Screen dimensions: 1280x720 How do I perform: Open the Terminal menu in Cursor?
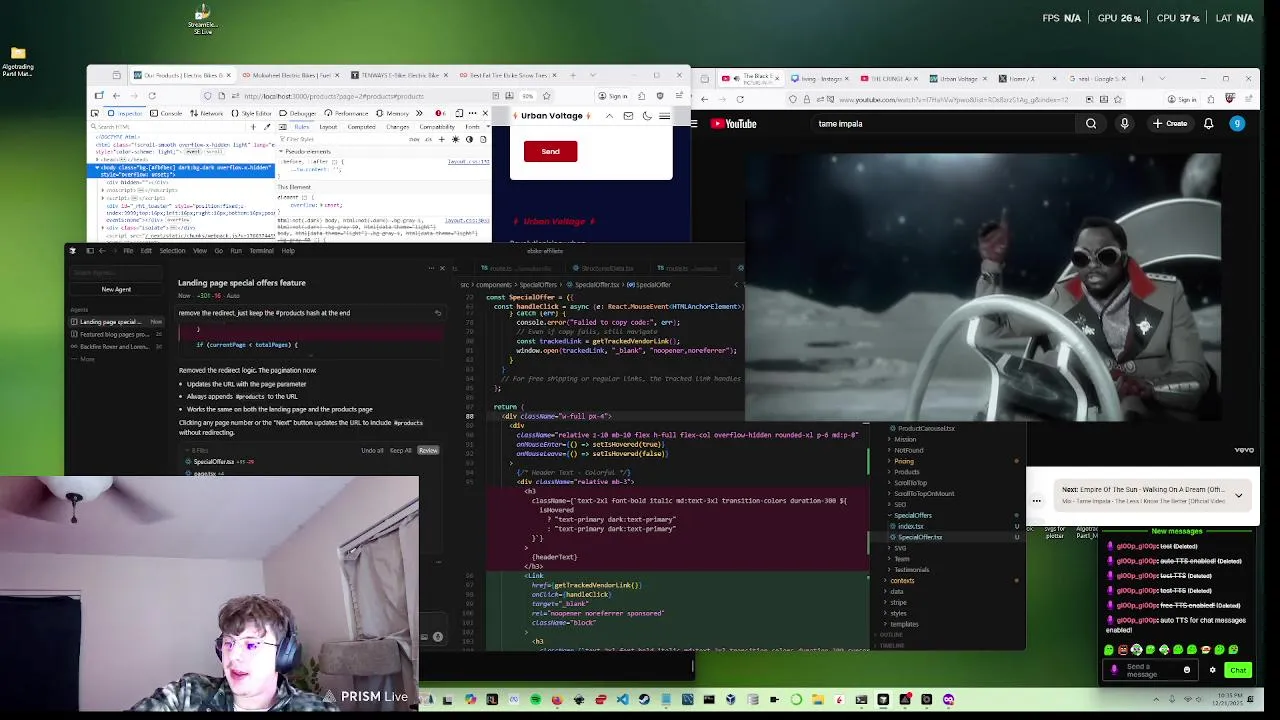tap(261, 251)
